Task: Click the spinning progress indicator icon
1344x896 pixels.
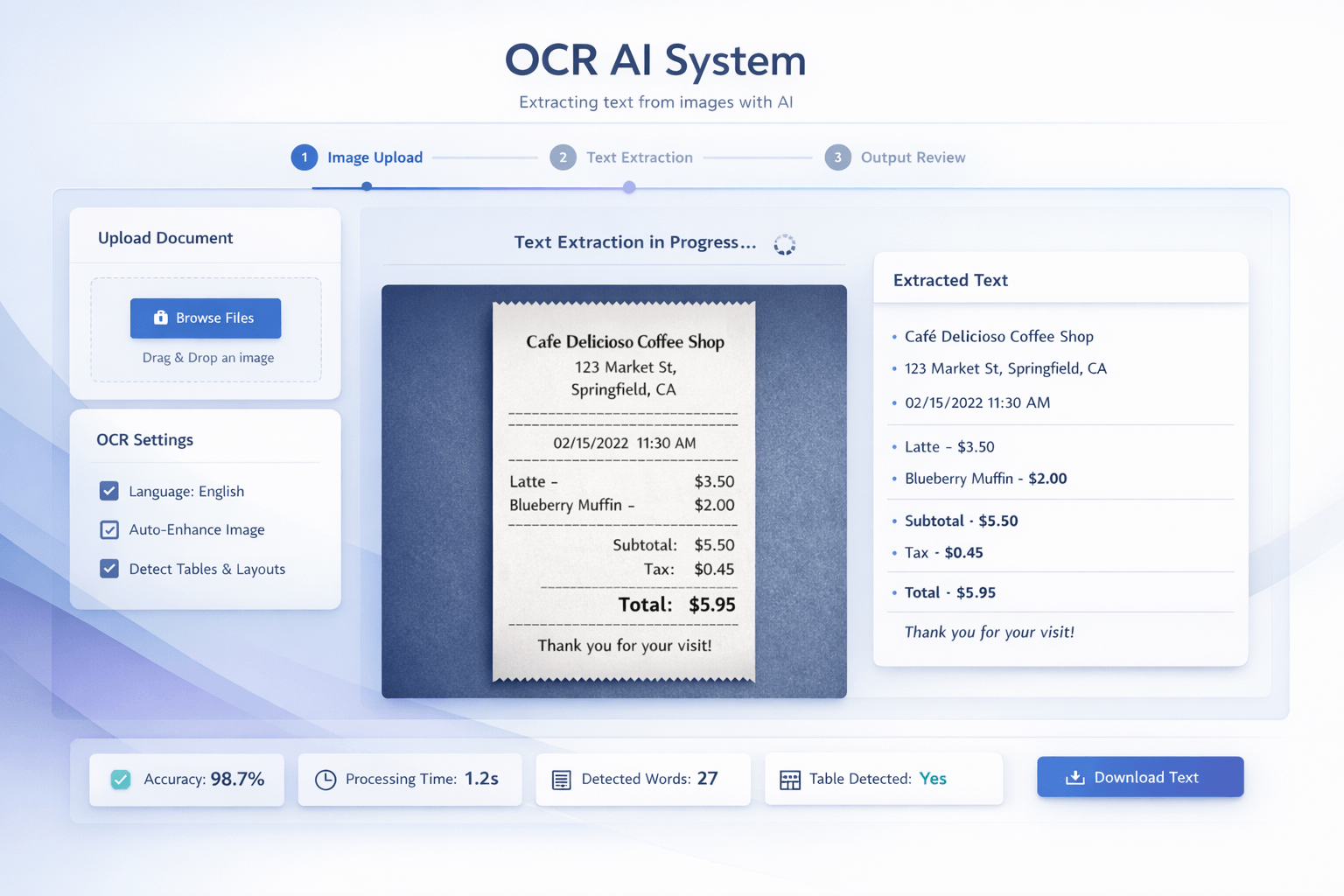Action: (x=785, y=244)
